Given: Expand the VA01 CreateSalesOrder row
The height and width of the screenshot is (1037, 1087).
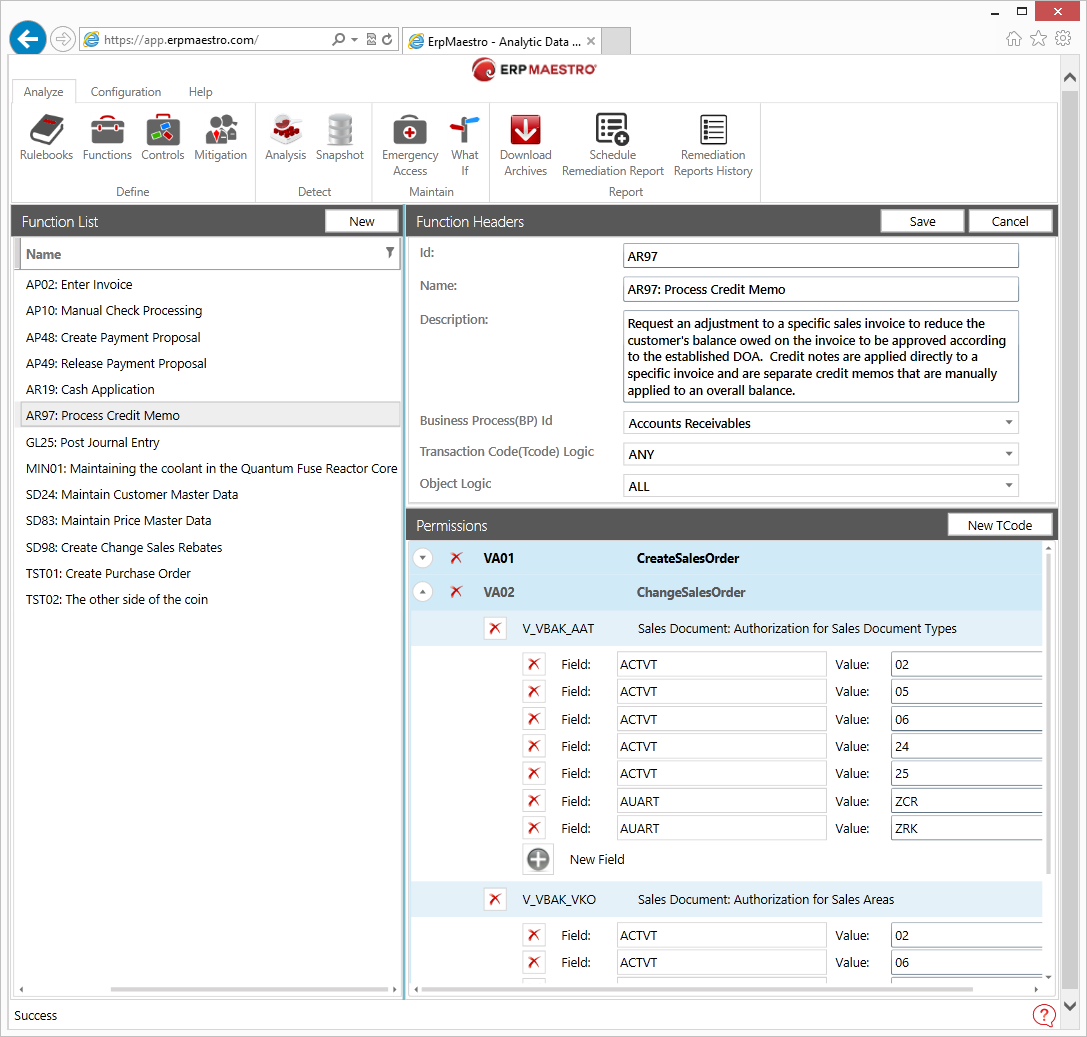Looking at the screenshot, I should tap(423, 558).
